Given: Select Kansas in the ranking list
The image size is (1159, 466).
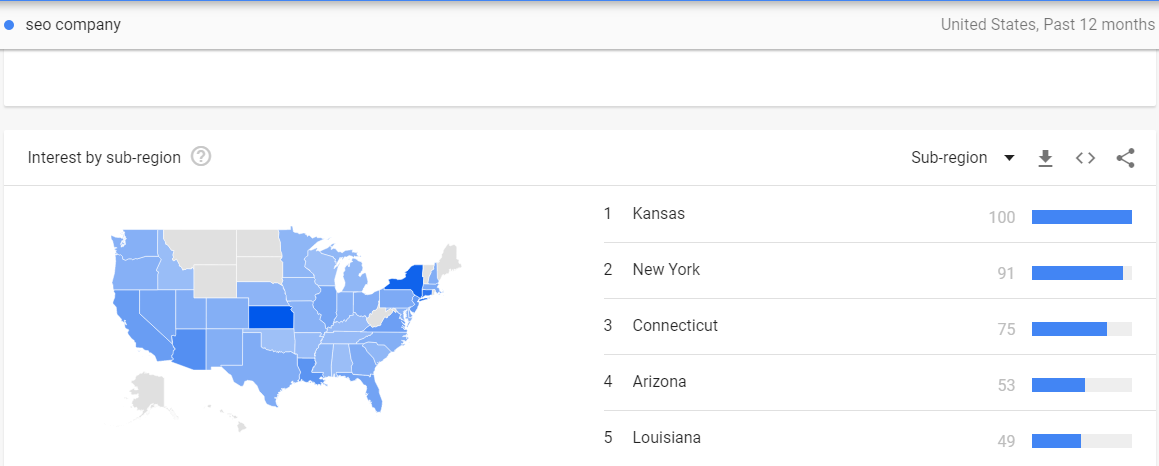Looking at the screenshot, I should click(659, 214).
